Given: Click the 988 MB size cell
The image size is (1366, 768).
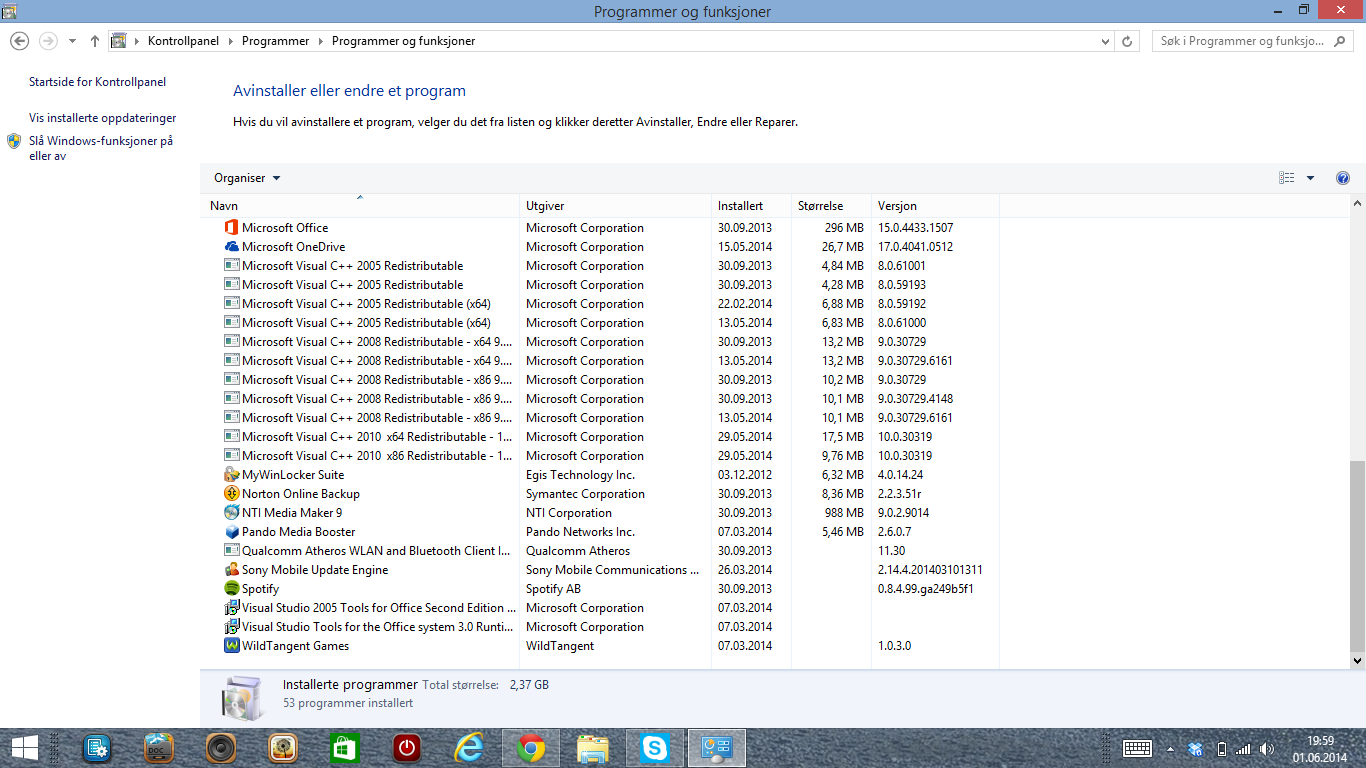Looking at the screenshot, I should coord(843,513).
